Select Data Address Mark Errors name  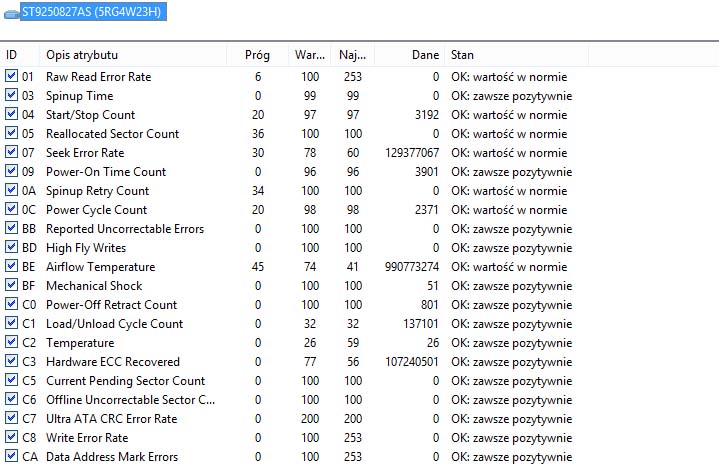(x=112, y=457)
